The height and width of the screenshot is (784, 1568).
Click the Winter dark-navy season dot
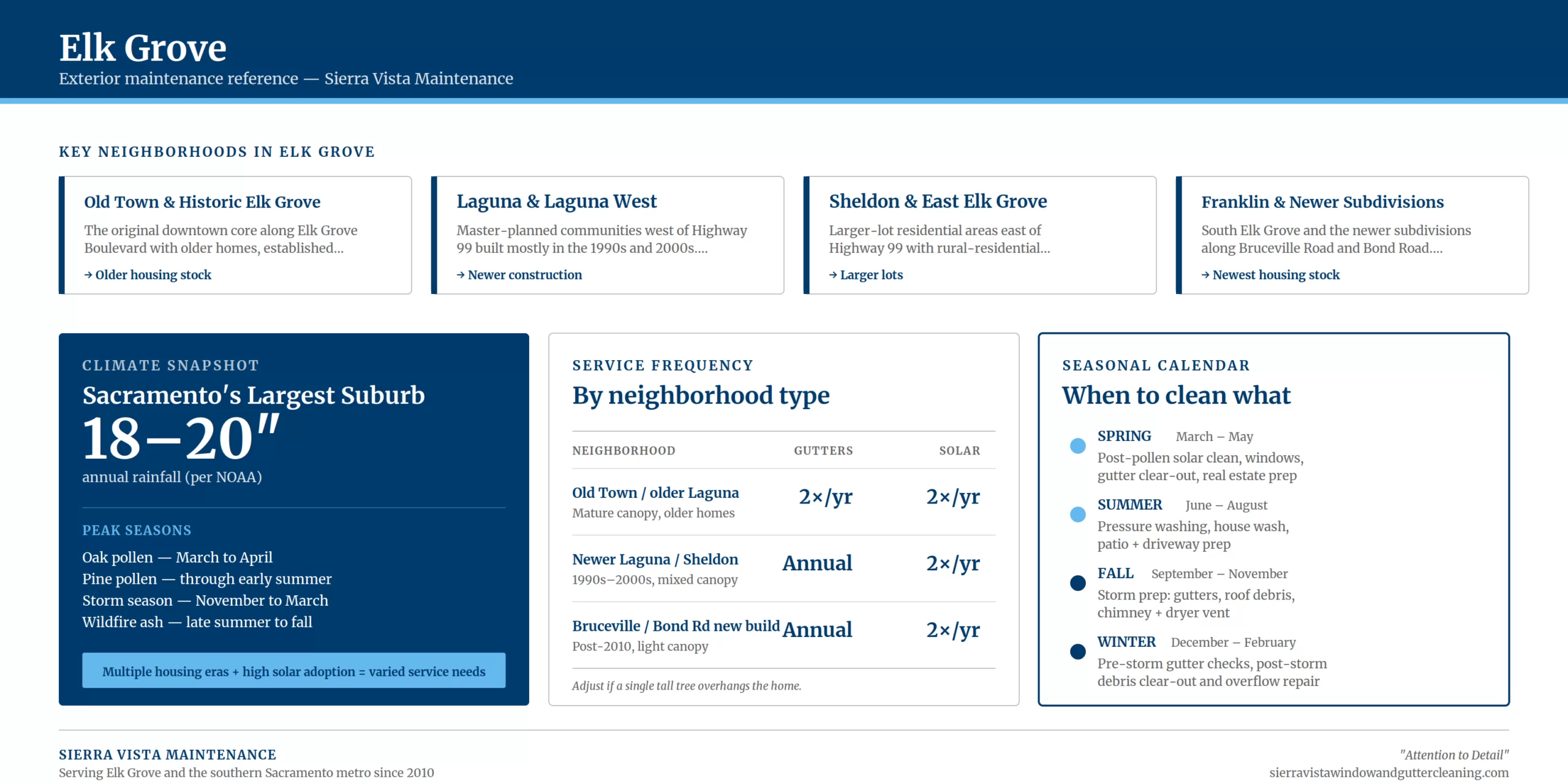[1077, 652]
